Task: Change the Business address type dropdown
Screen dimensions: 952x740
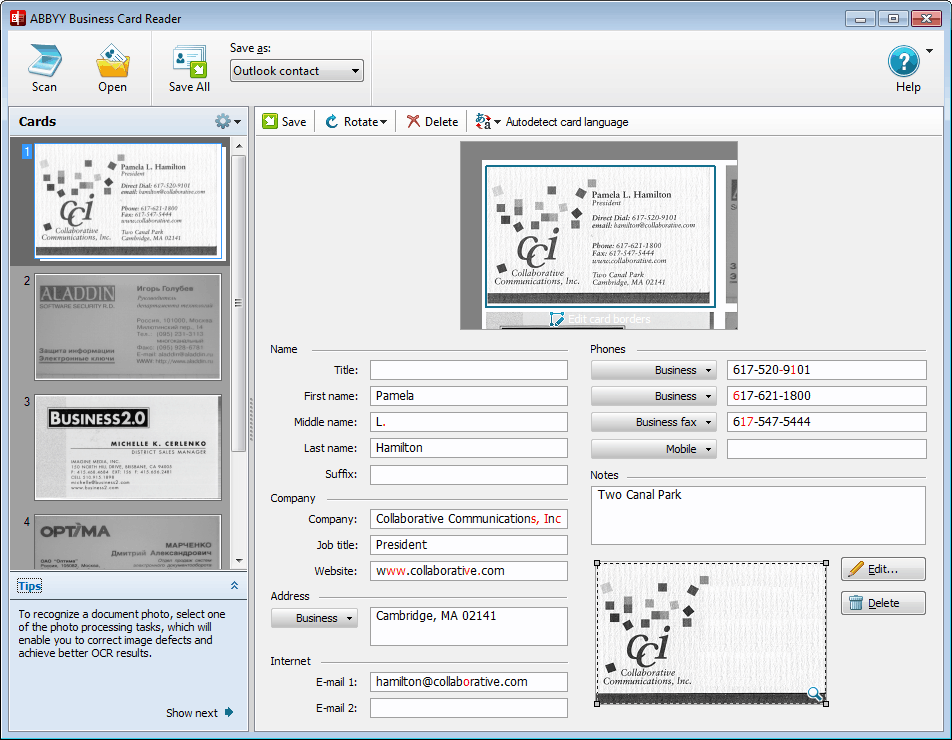Action: (314, 618)
